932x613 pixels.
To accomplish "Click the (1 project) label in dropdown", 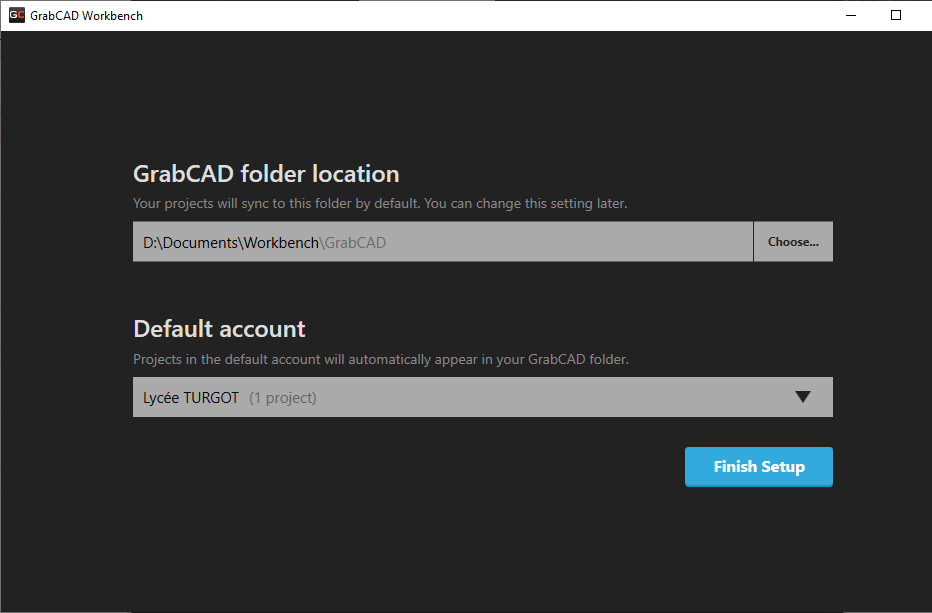I will [x=283, y=398].
